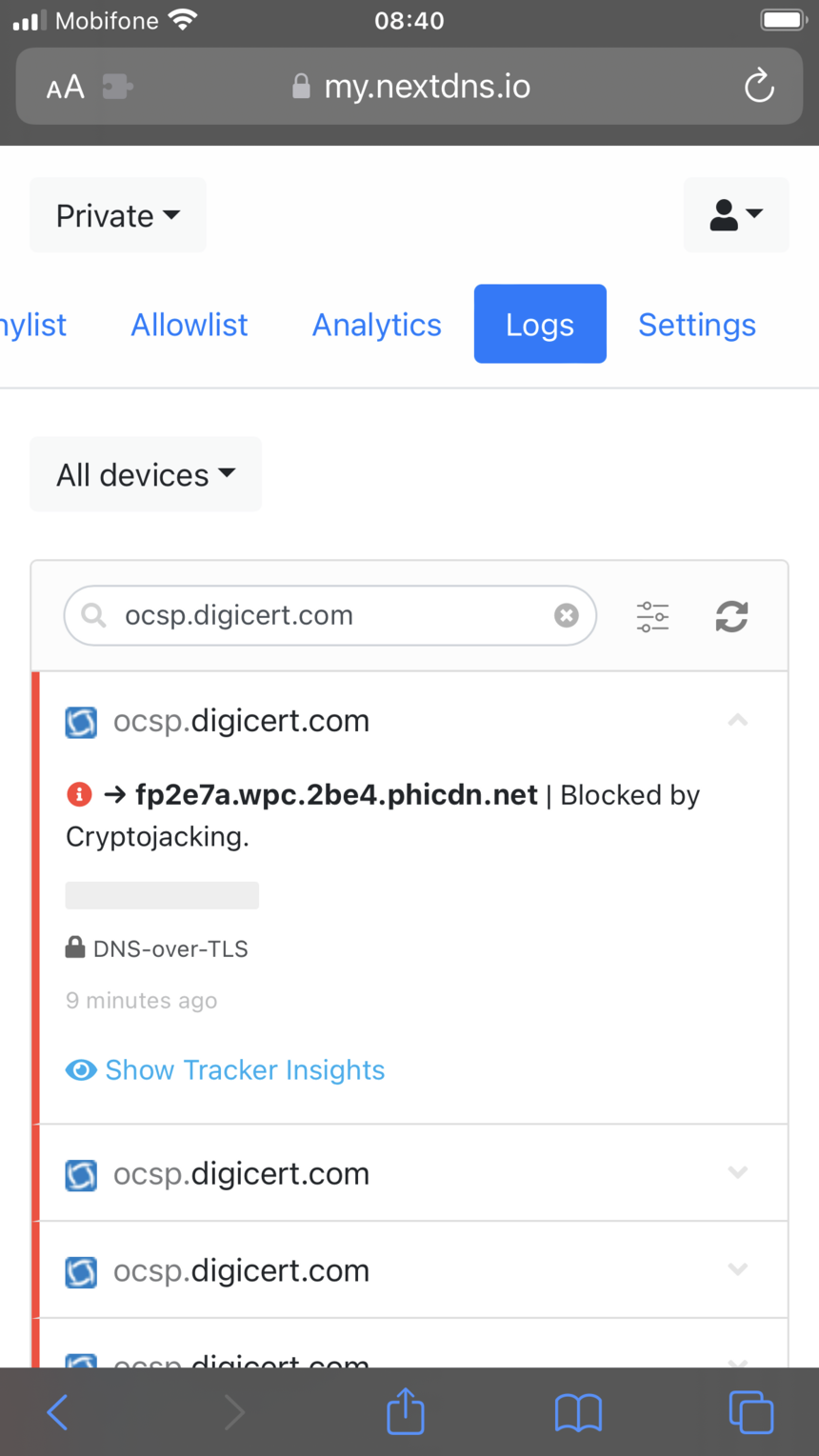The width and height of the screenshot is (819, 1456).
Task: Open the Settings tab
Action: [x=696, y=324]
